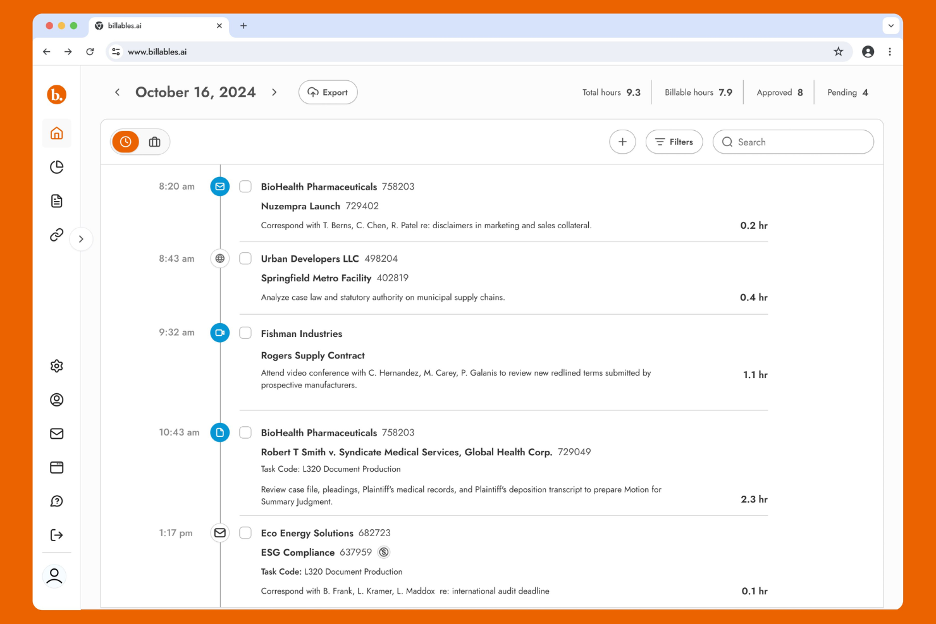
Task: Go to the previous day with left chevron
Action: (117, 92)
